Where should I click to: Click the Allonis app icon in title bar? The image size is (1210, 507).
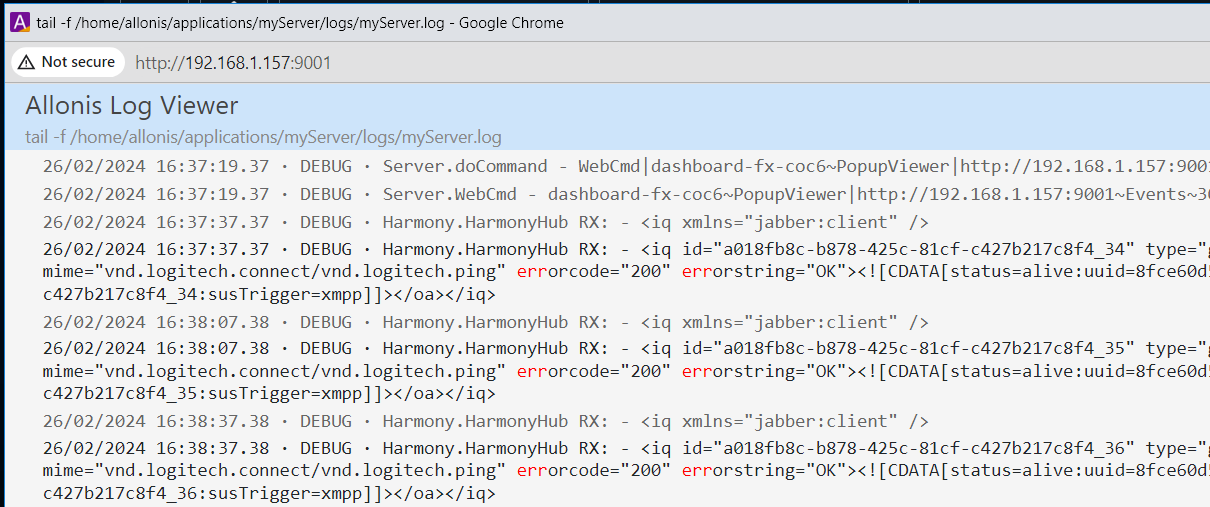[x=19, y=22]
